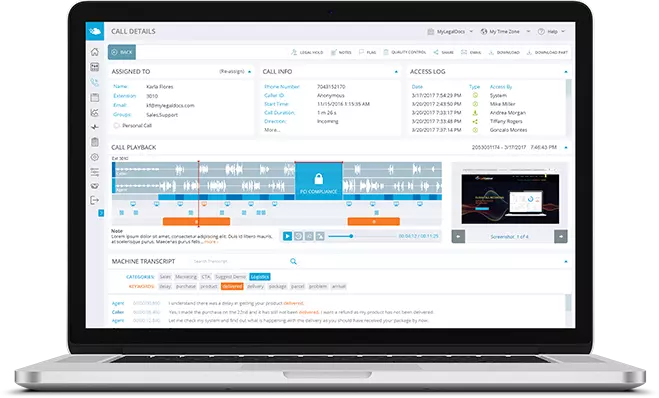
Task: Open the My Time Zone dropdown
Action: point(506,32)
